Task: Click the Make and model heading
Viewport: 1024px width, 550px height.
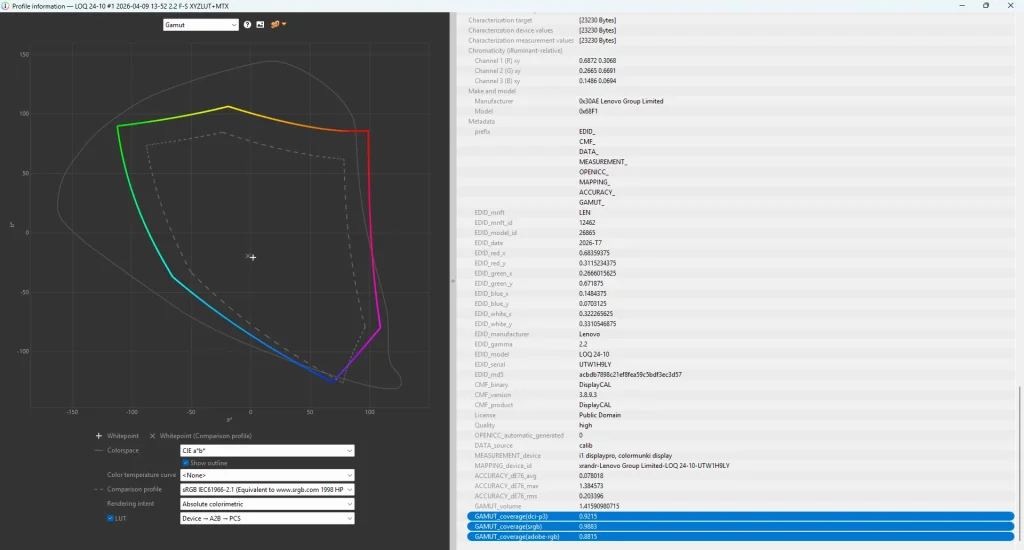Action: 492,91
